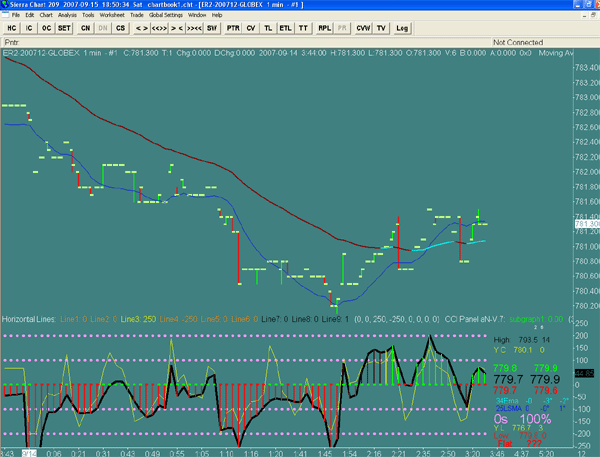The image size is (600, 457).
Task: Open the Window menu
Action: point(197,15)
